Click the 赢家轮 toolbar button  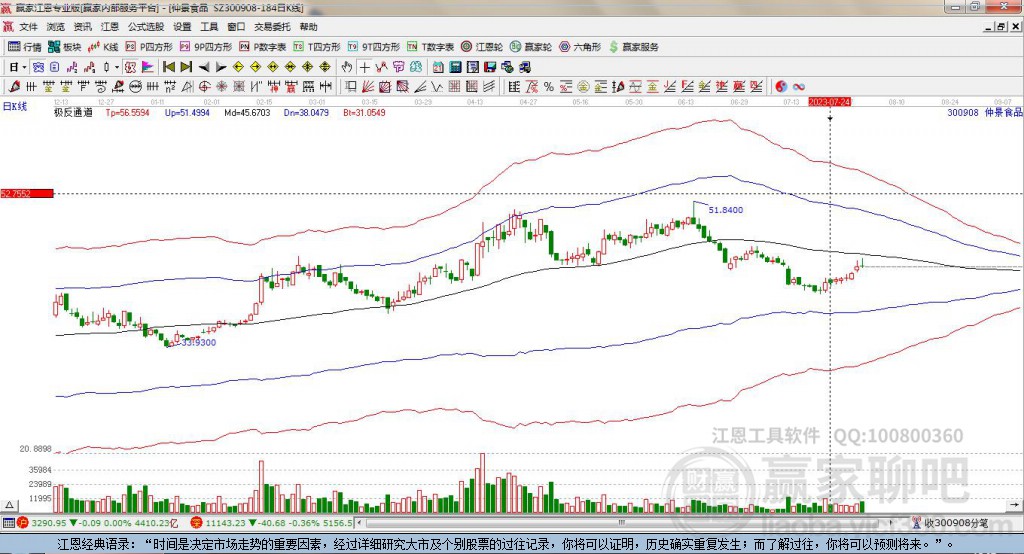click(531, 47)
